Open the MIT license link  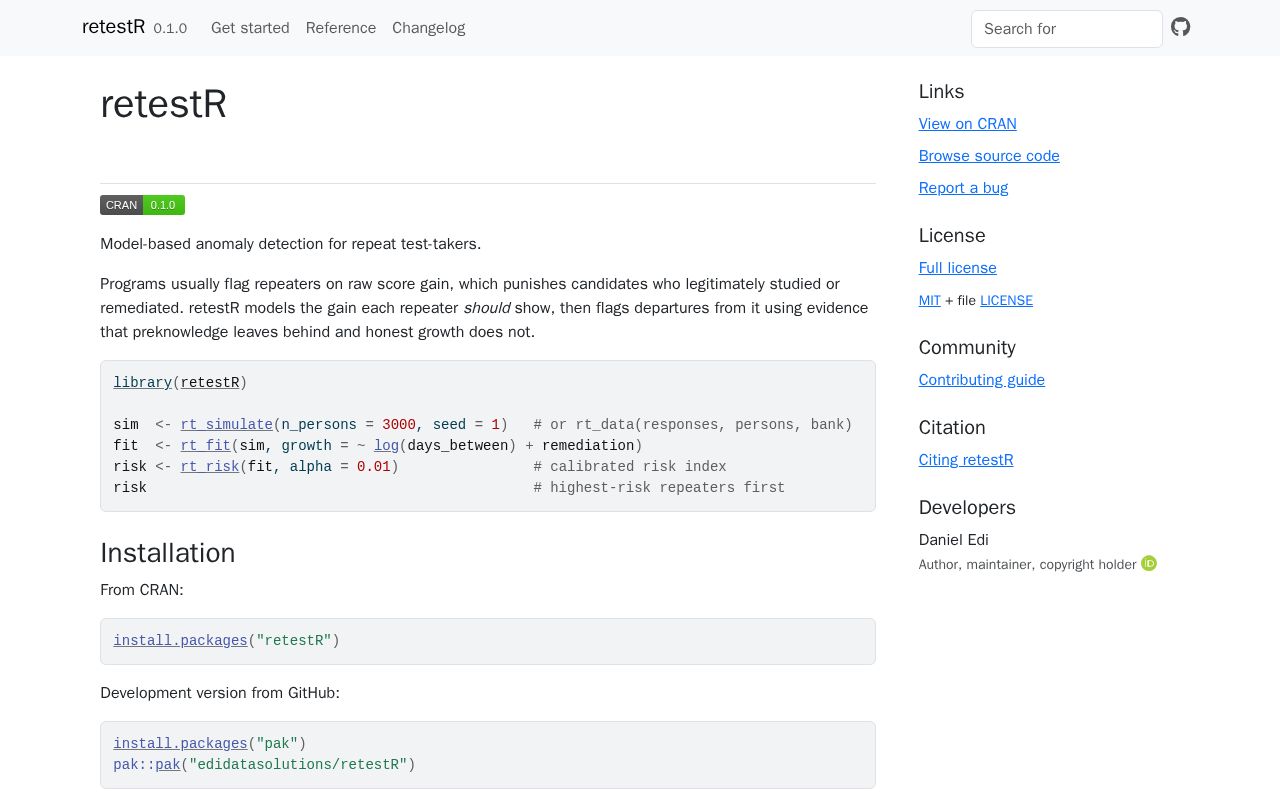(x=930, y=300)
